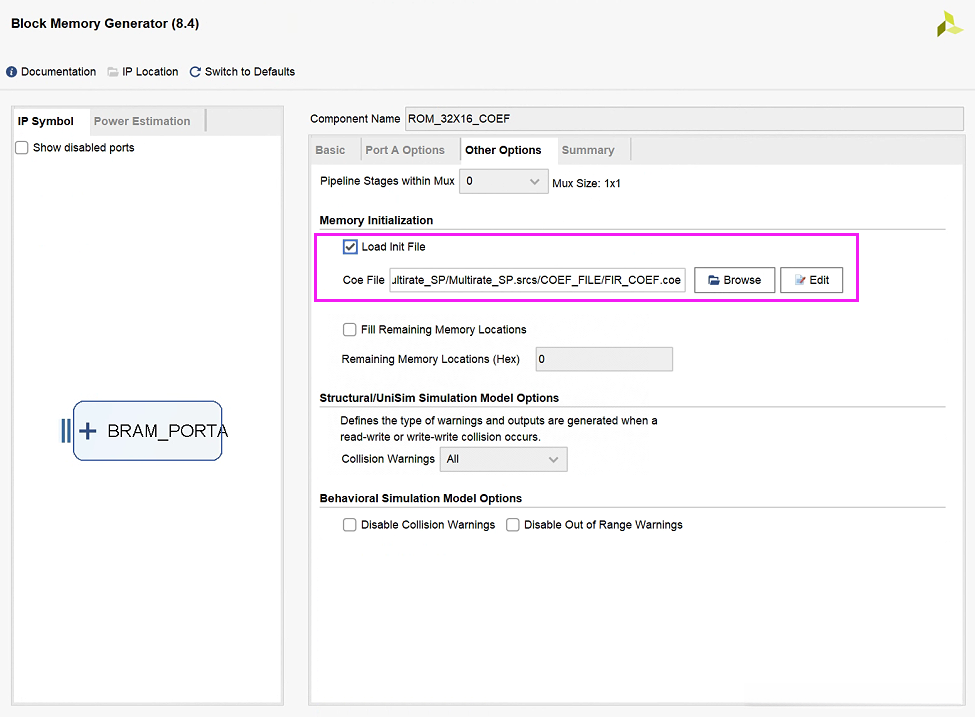Switch to the Basic tab
The image size is (975, 717).
click(x=330, y=150)
